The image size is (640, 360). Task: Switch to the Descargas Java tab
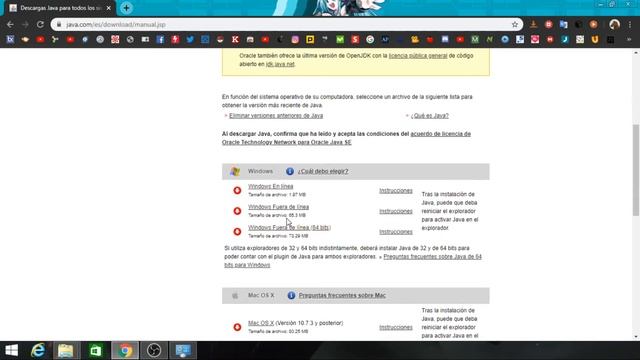[x=60, y=8]
